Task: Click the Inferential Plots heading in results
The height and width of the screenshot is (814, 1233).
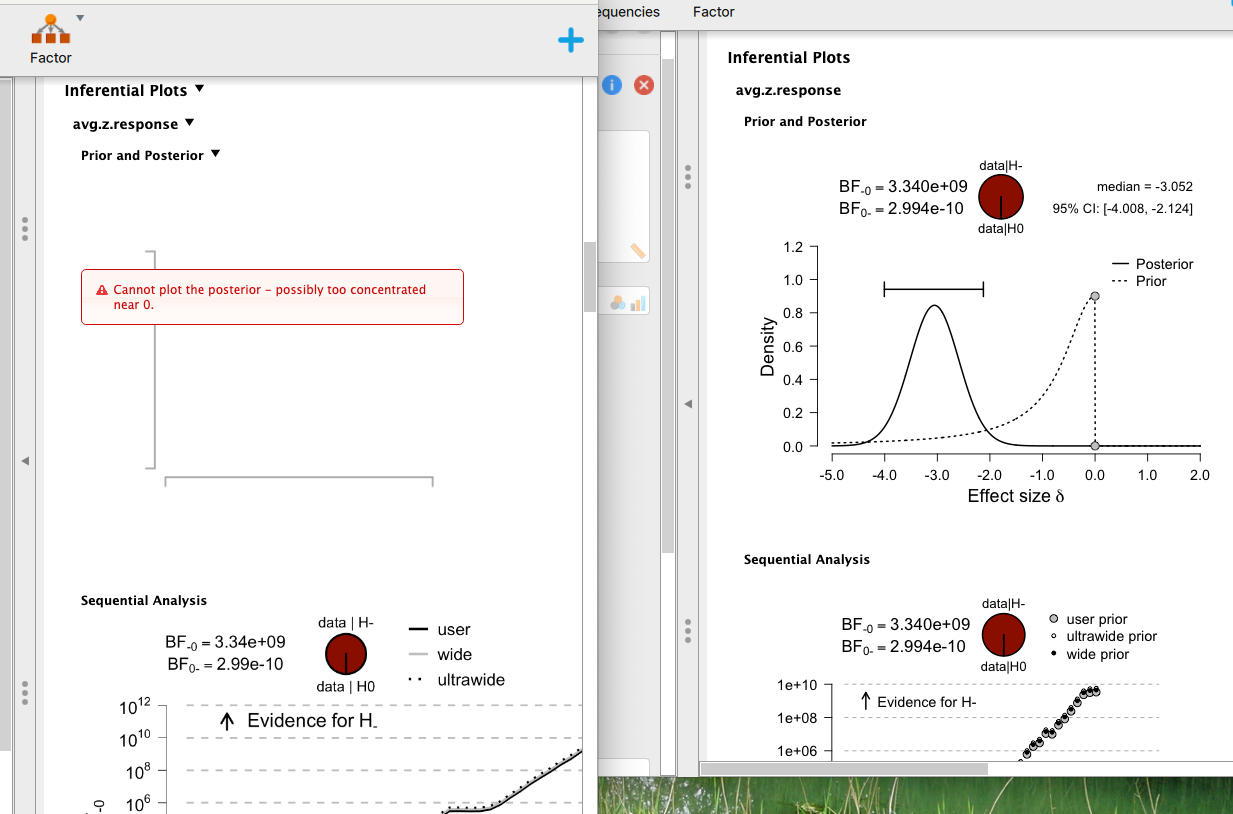Action: pos(788,57)
